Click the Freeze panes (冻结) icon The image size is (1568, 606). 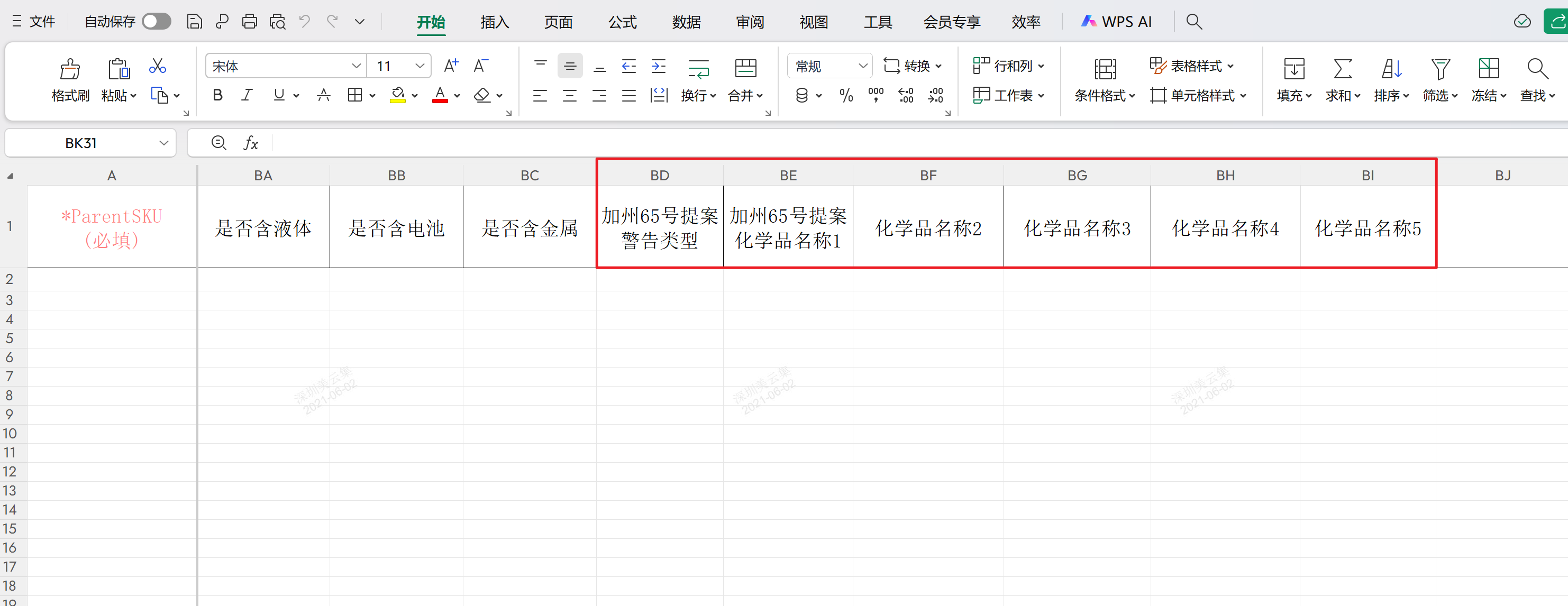tap(1488, 69)
